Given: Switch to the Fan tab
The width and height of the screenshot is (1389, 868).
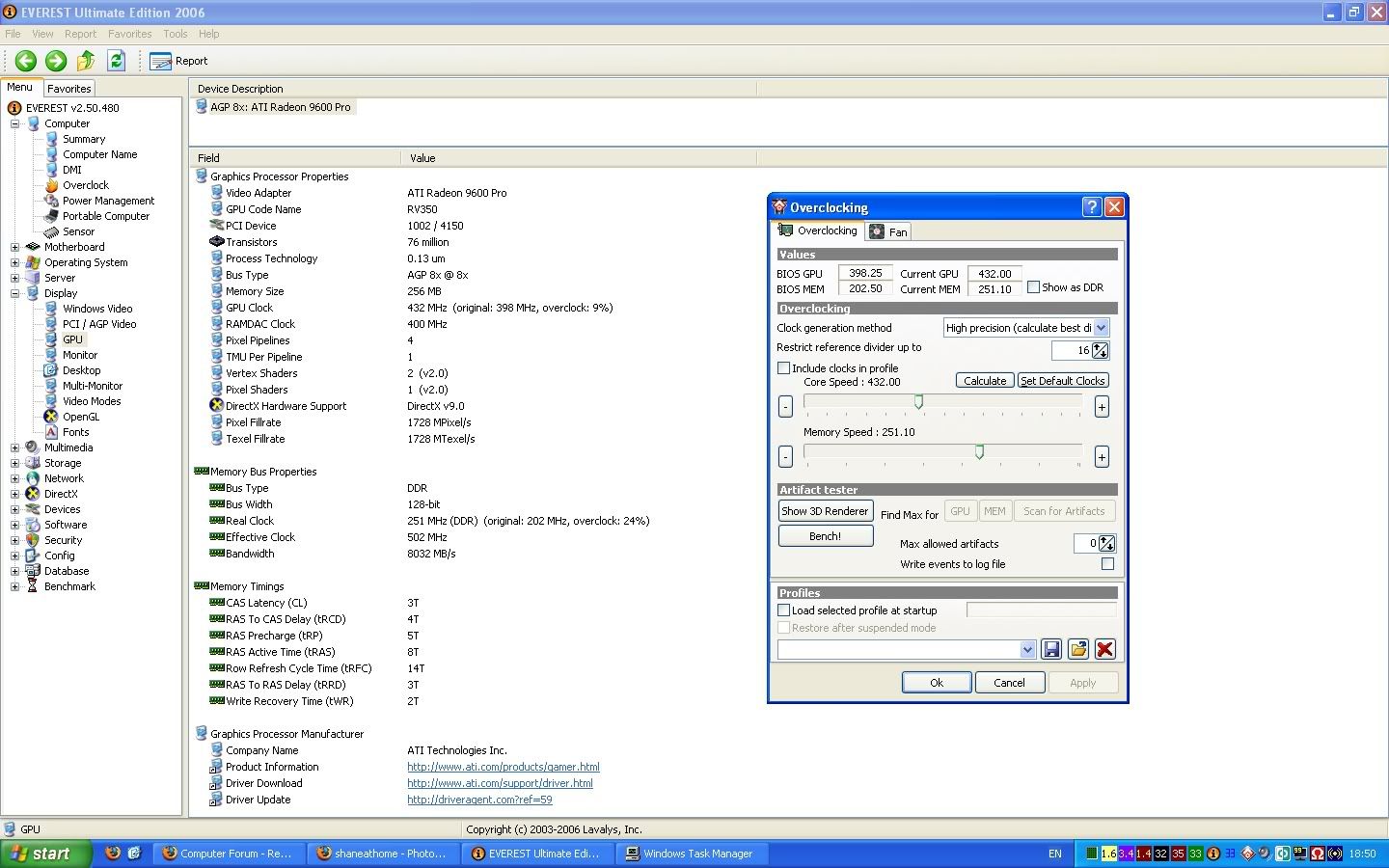Looking at the screenshot, I should point(887,231).
